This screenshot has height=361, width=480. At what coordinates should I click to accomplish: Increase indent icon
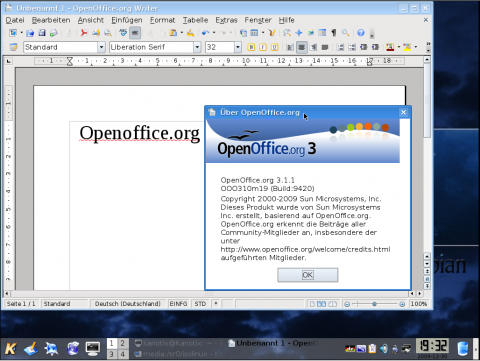click(x=375, y=47)
